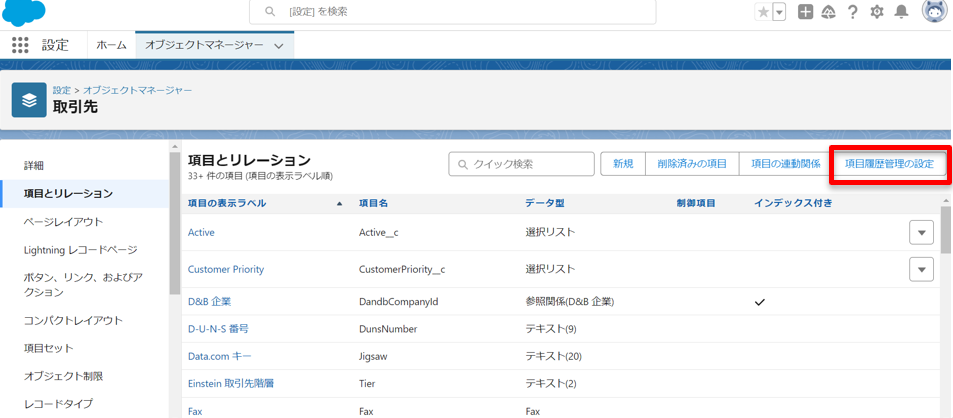
Task: Open the favorites list dropdown arrow
Action: pyautogui.click(x=779, y=12)
